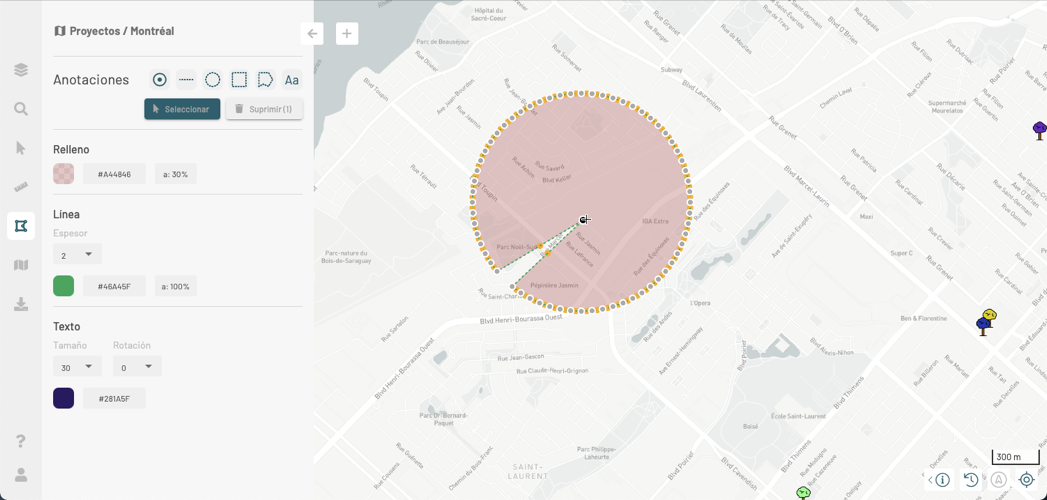Switch to the selection cursor tab in sidebar
This screenshot has height=500, width=1047.
21,148
